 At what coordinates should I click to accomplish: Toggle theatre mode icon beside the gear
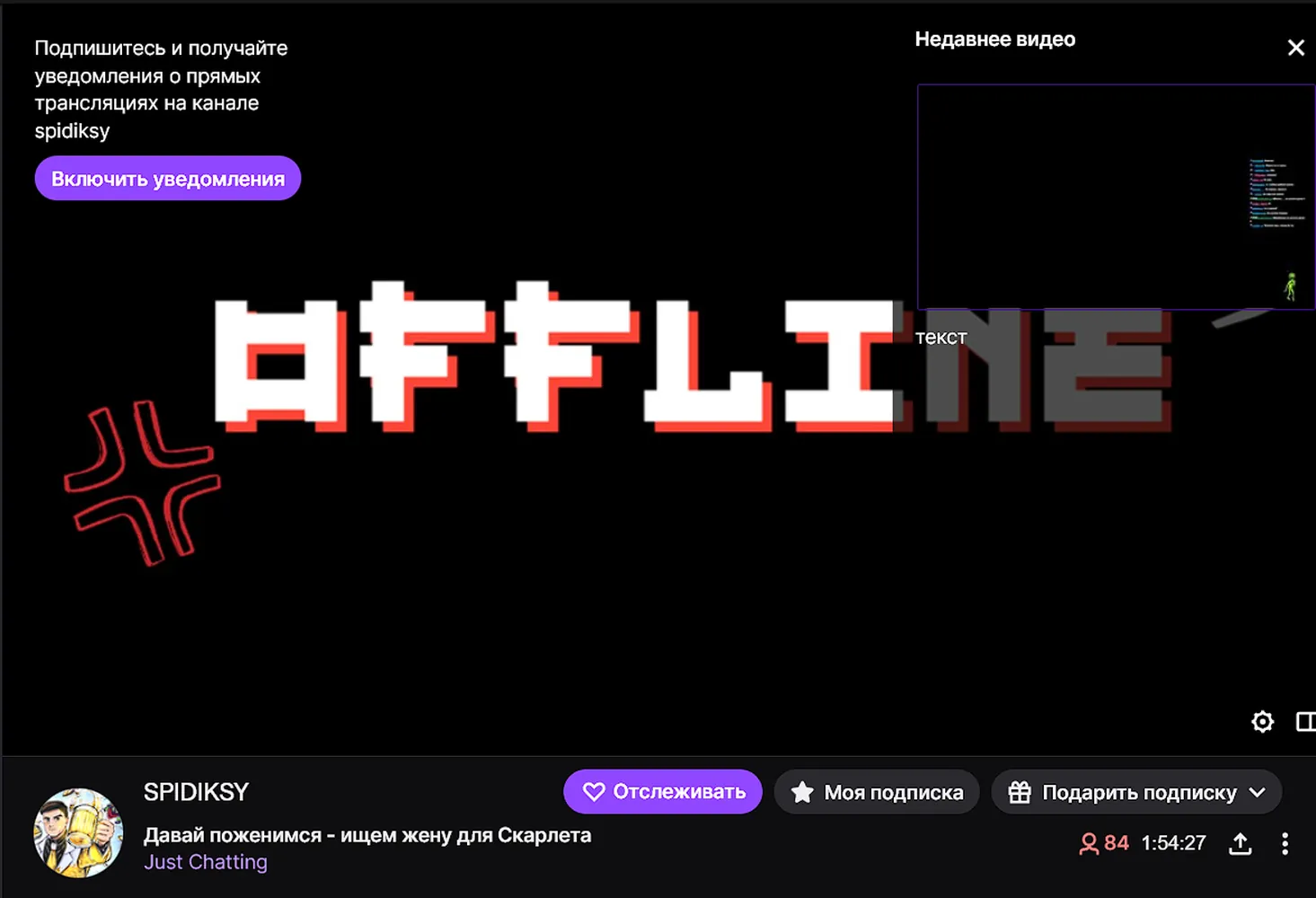click(1306, 721)
